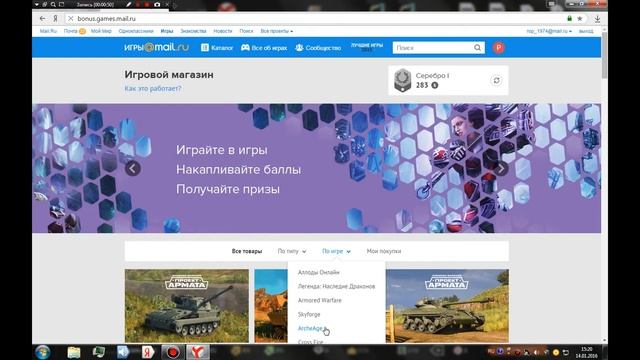640x360 pixels.
Task: Open the Mail.Ru portal link
Action: [x=48, y=31]
